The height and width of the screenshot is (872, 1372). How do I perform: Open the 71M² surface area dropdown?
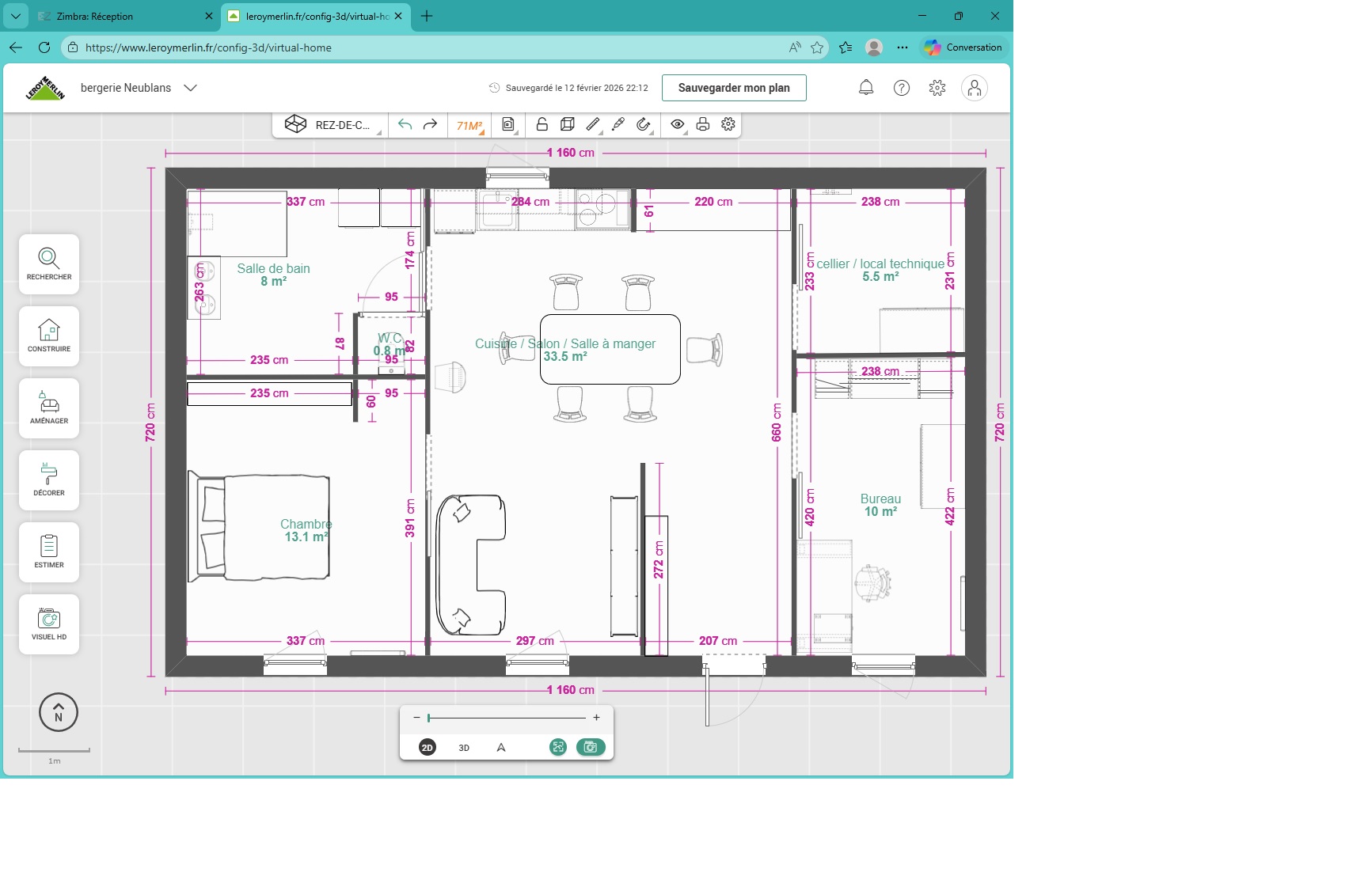[469, 125]
